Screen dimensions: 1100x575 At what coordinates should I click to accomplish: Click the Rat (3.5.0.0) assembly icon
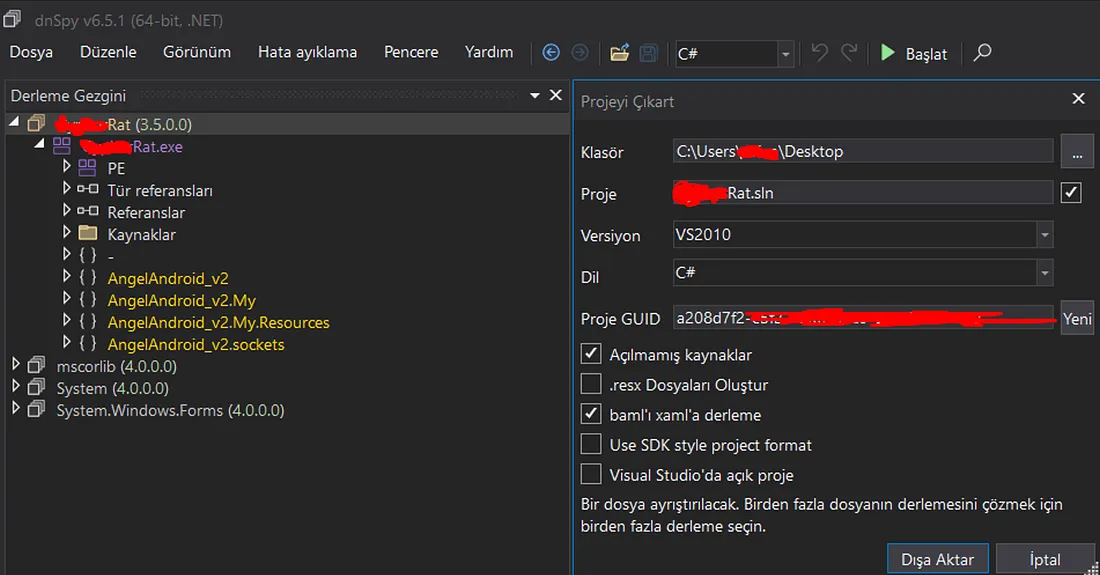pyautogui.click(x=36, y=124)
